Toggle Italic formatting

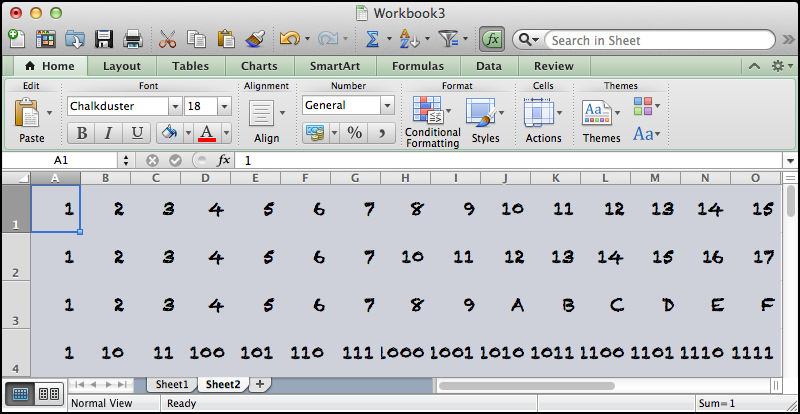coord(110,133)
